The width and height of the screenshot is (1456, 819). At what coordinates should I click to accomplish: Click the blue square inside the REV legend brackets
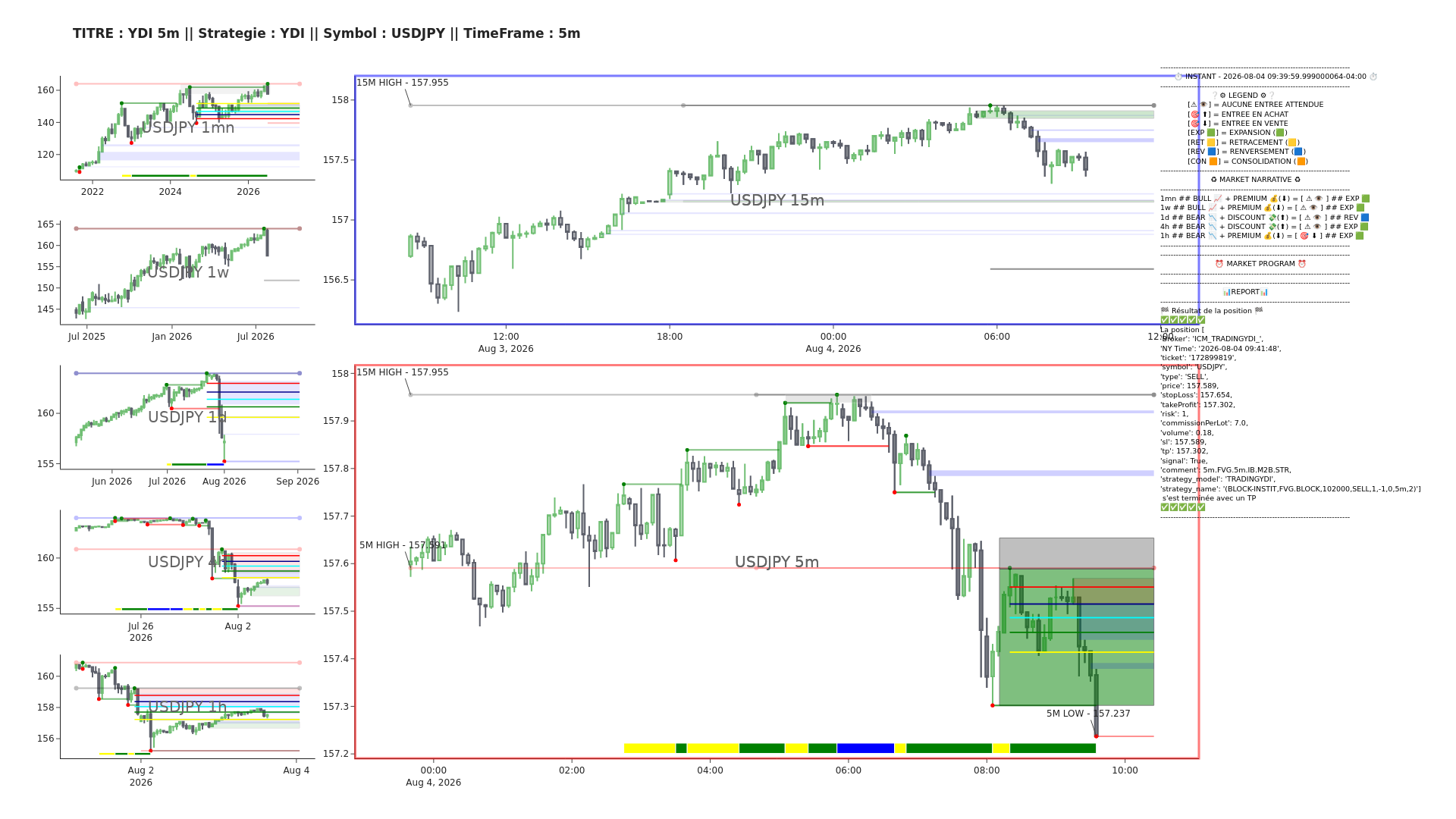pos(1212,152)
